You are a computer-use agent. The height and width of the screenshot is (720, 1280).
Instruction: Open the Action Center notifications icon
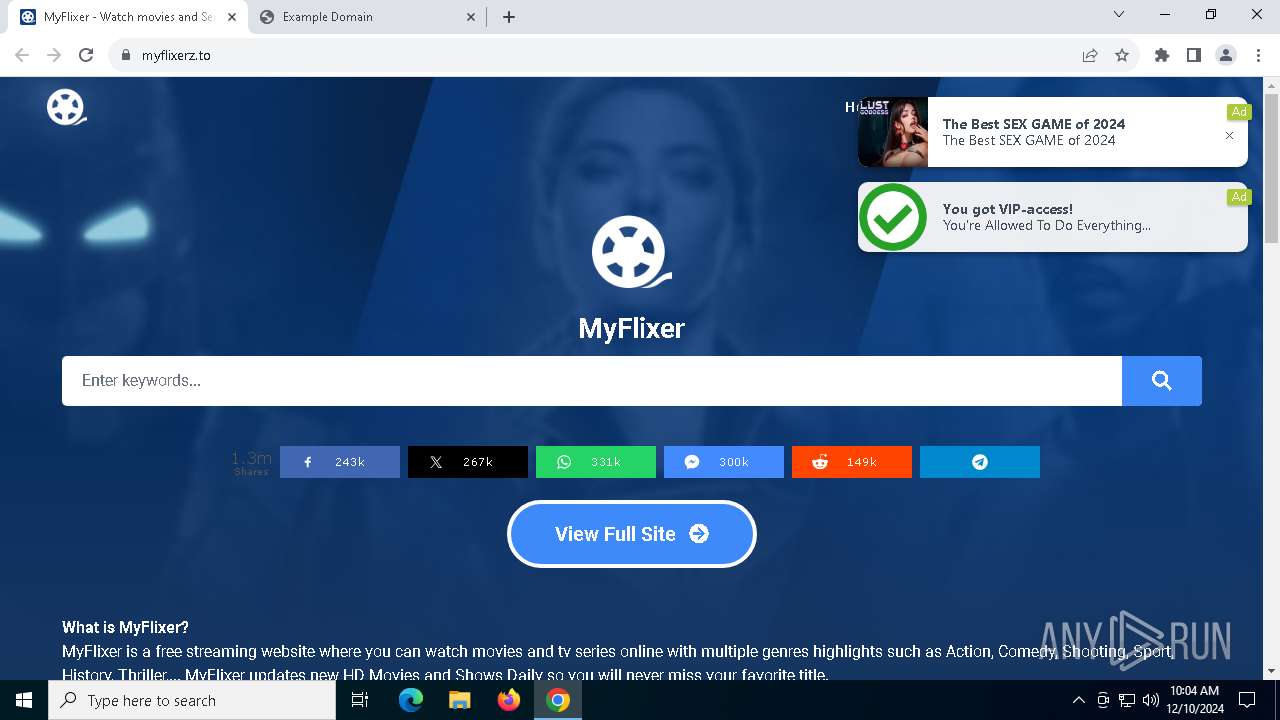point(1247,701)
